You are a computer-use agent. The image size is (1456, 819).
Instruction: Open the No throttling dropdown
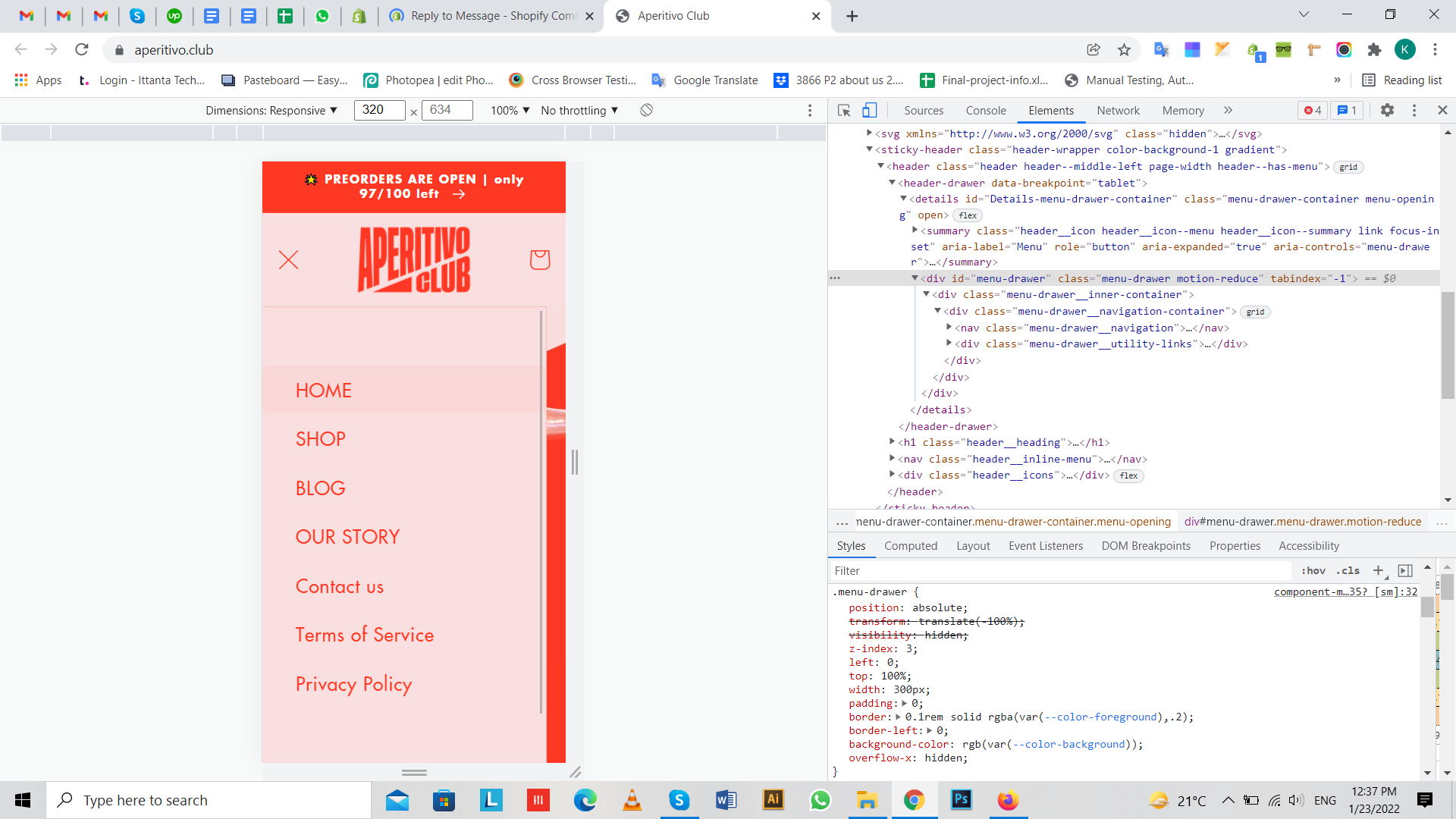click(579, 111)
